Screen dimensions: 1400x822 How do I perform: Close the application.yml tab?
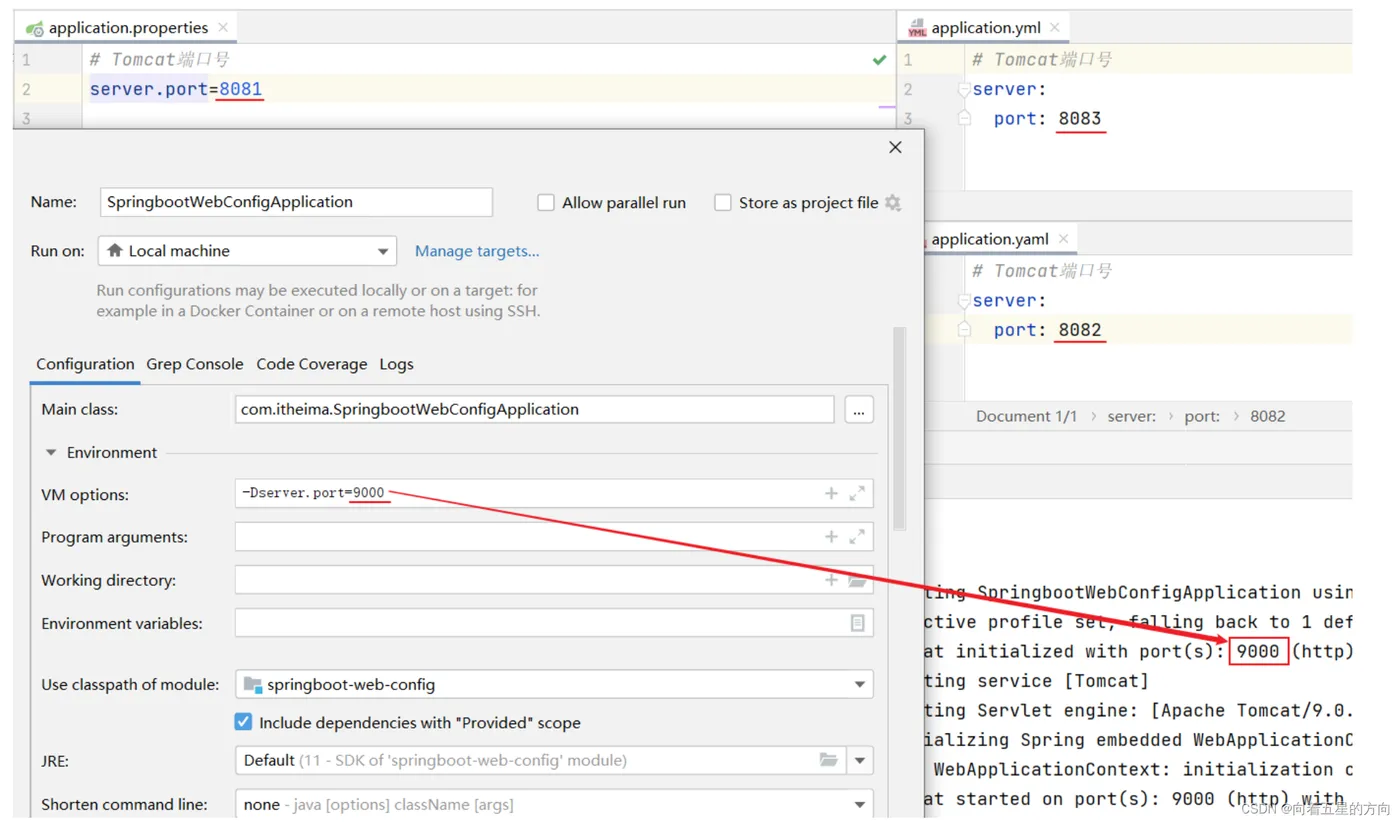click(x=1055, y=28)
